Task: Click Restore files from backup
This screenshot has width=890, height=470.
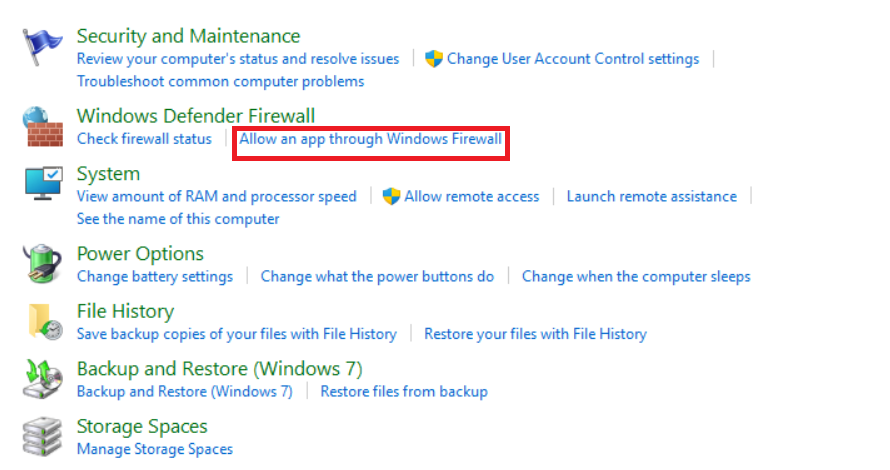Action: point(403,391)
